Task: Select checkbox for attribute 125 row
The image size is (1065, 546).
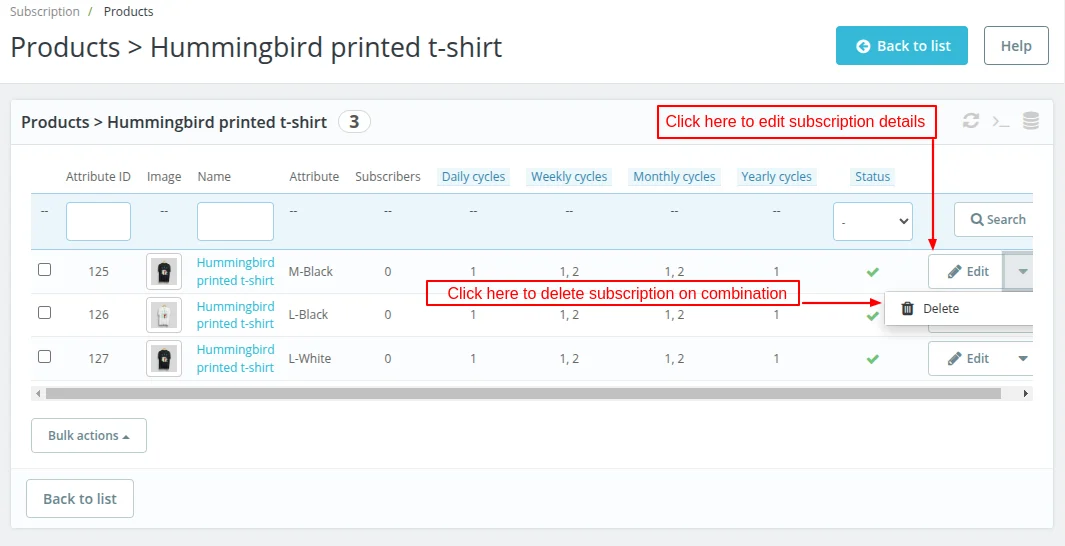Action: [44, 269]
